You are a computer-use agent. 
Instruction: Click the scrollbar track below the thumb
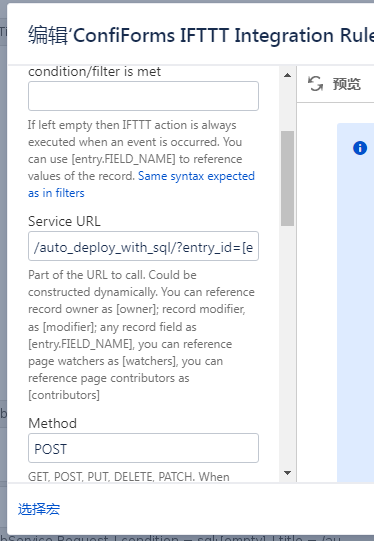click(287, 345)
